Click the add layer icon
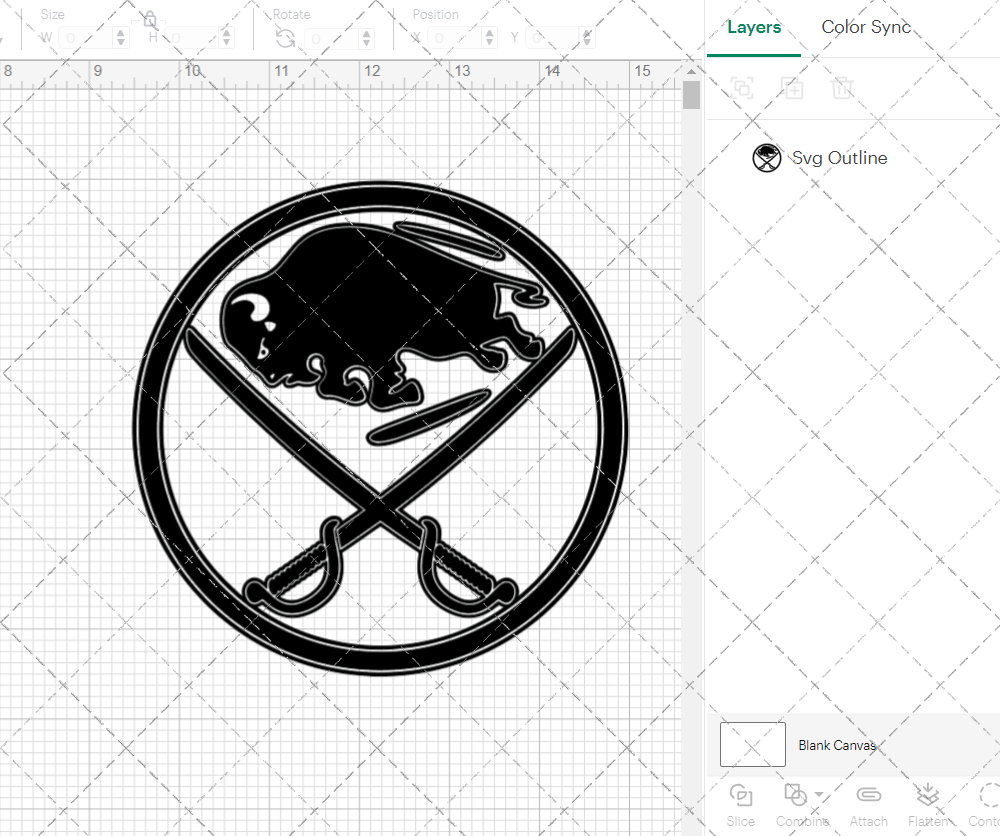1000x836 pixels. 793,88
